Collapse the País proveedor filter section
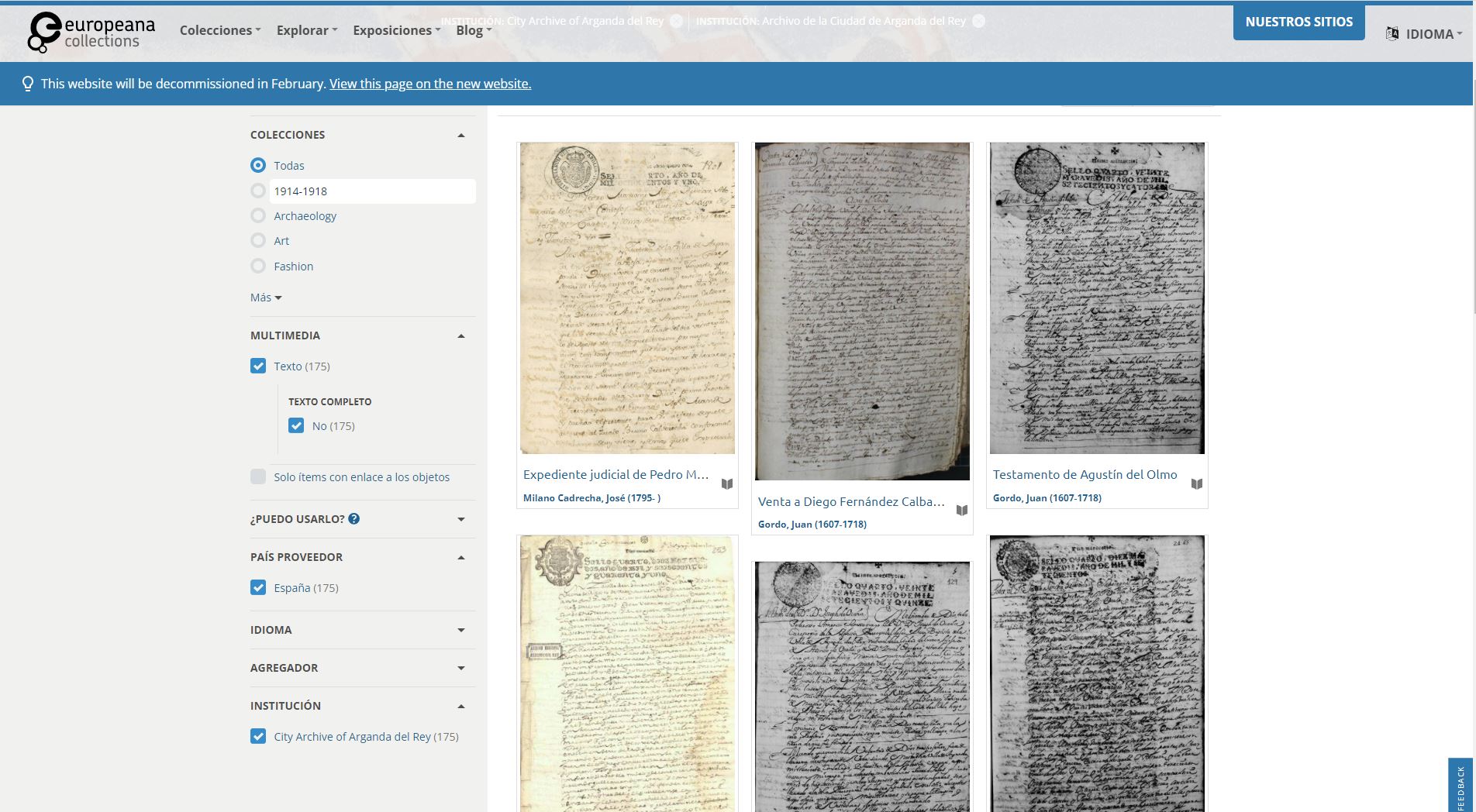1476x812 pixels. (x=461, y=557)
